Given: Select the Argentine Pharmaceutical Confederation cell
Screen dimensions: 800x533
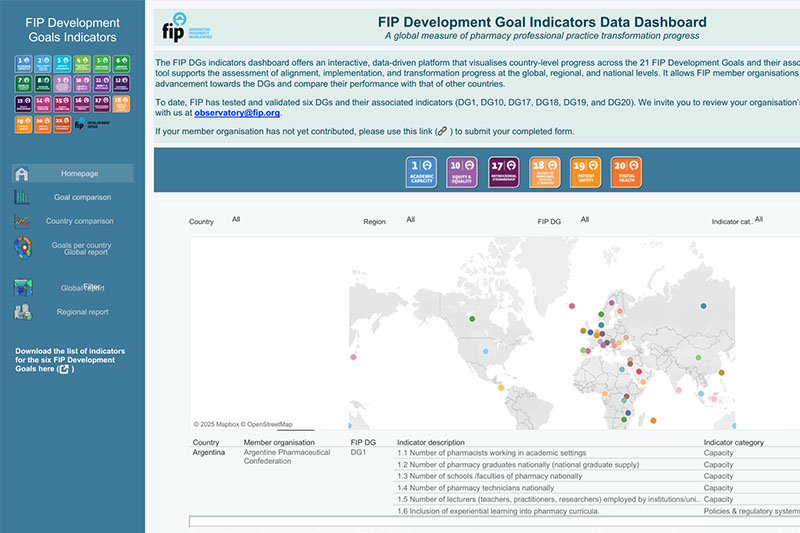Looking at the screenshot, I should (x=287, y=456).
